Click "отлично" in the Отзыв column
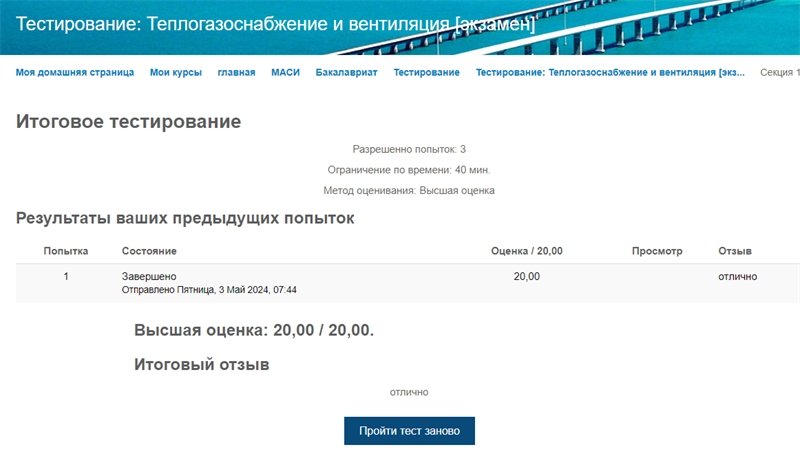Screen dimensions: 800x456 [738, 276]
